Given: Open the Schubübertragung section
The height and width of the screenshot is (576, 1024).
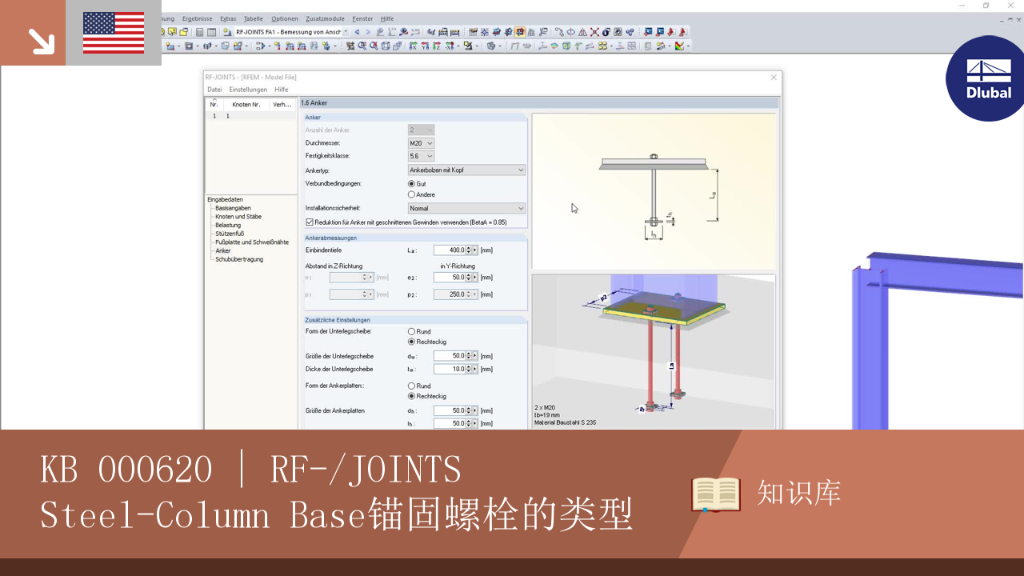Looking at the screenshot, I should (x=239, y=259).
